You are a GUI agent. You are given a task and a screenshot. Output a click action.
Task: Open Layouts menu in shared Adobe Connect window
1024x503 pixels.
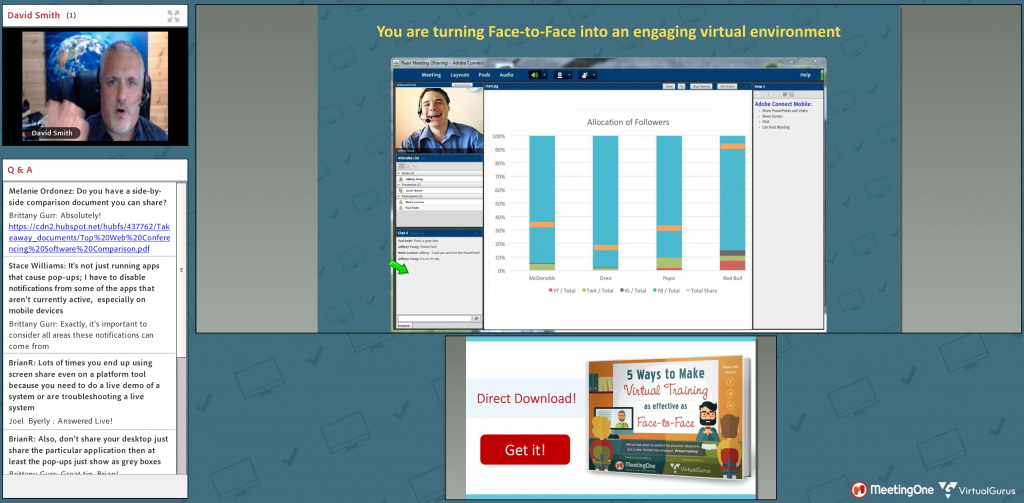point(460,74)
